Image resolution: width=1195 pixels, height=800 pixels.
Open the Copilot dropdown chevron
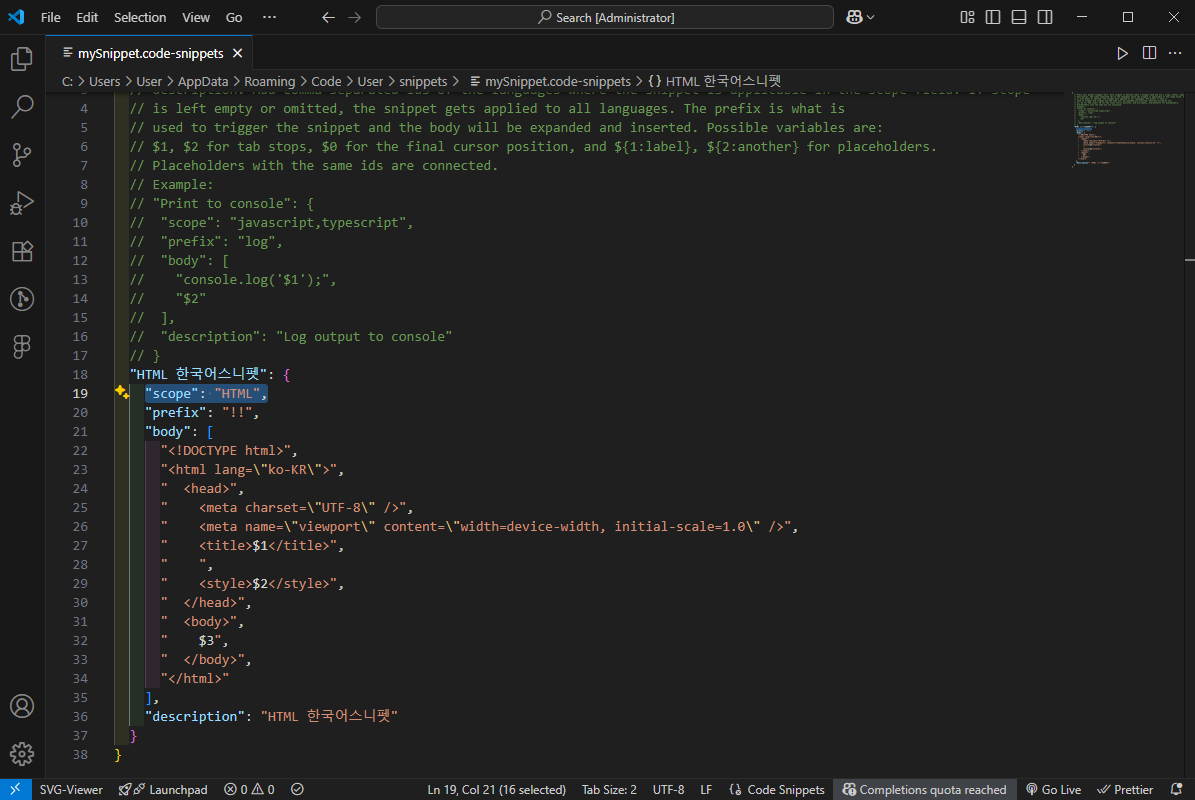point(871,17)
